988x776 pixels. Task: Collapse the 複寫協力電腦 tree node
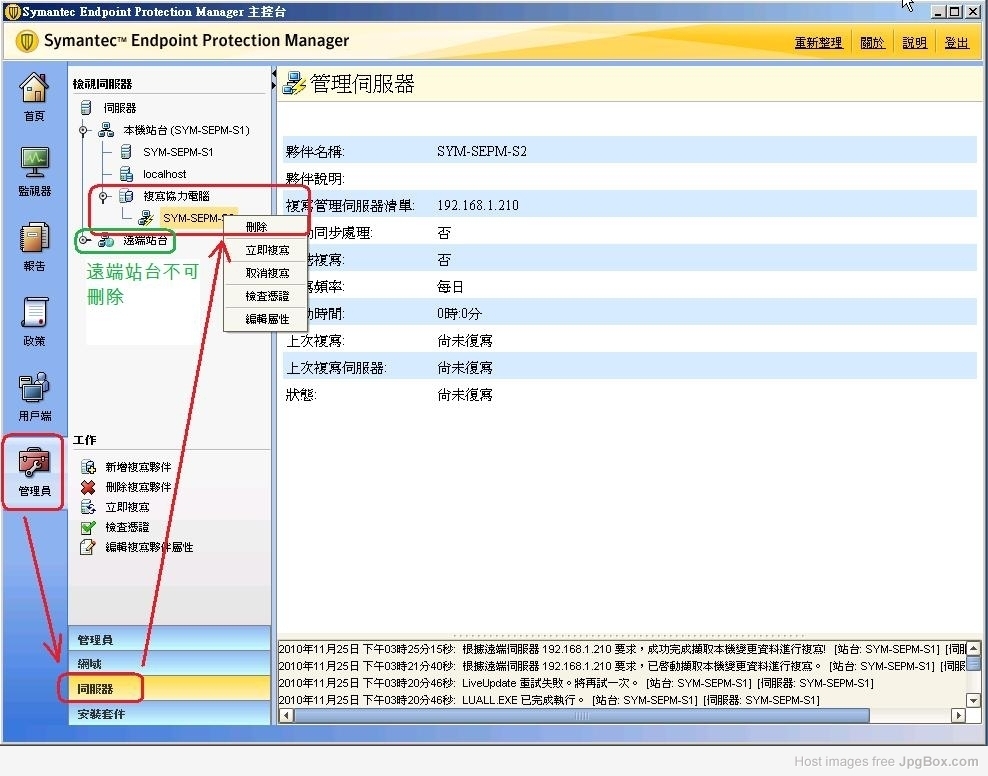(103, 197)
